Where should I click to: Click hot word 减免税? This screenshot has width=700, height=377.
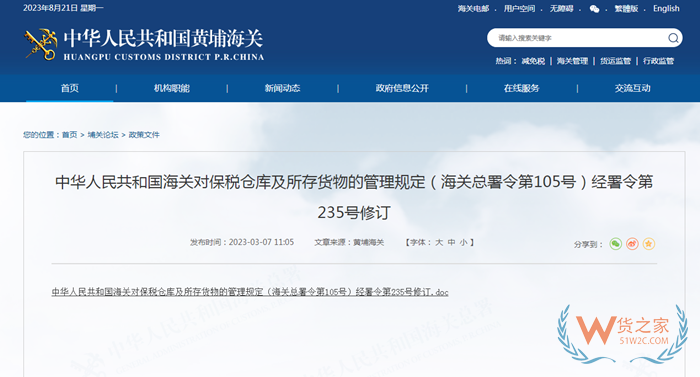pos(533,61)
